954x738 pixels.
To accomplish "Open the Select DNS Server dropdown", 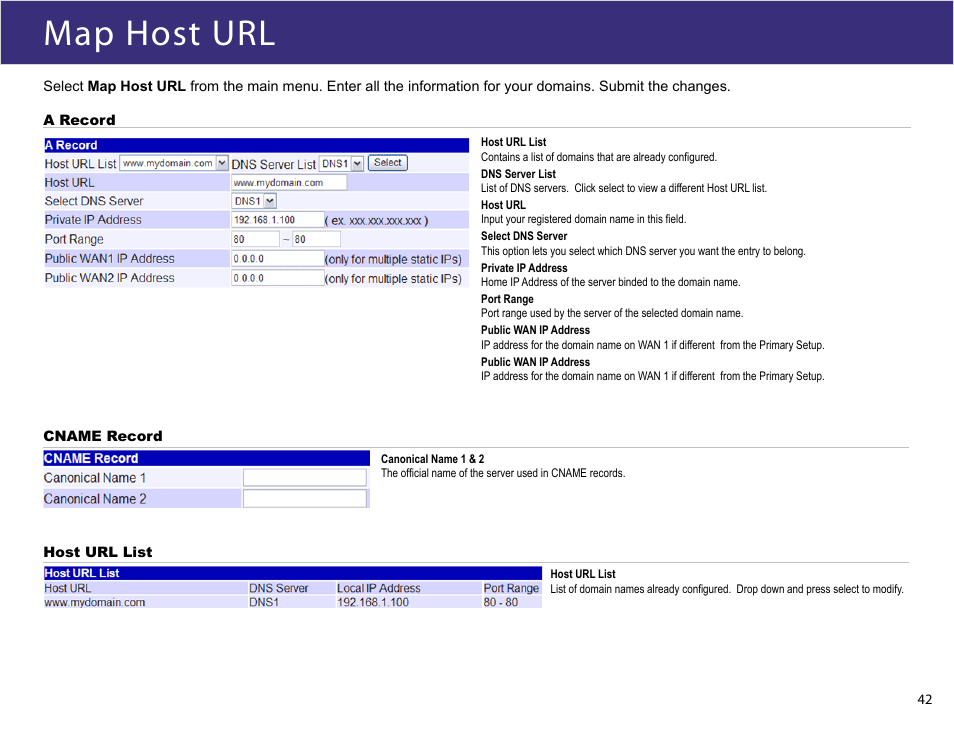I will (x=254, y=201).
